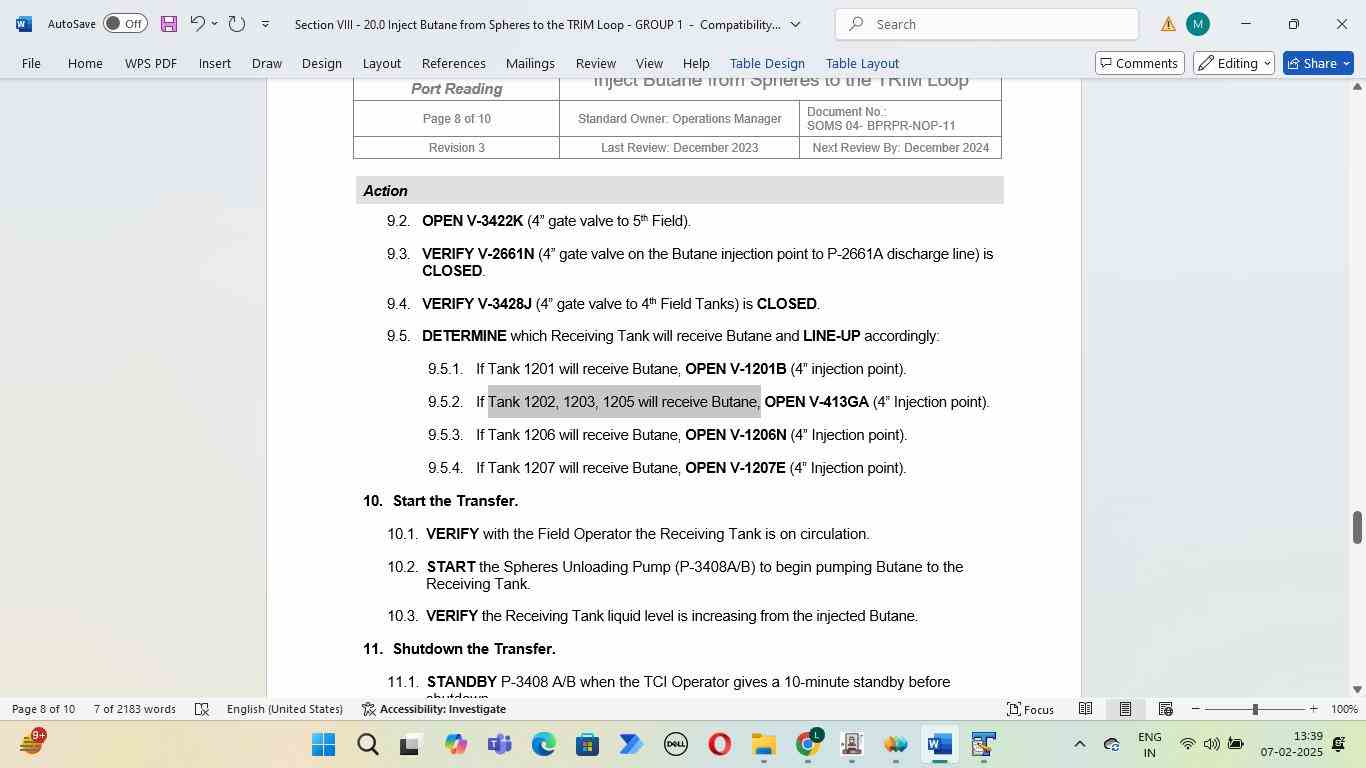Click the heading Start the Transfer.

455,501
